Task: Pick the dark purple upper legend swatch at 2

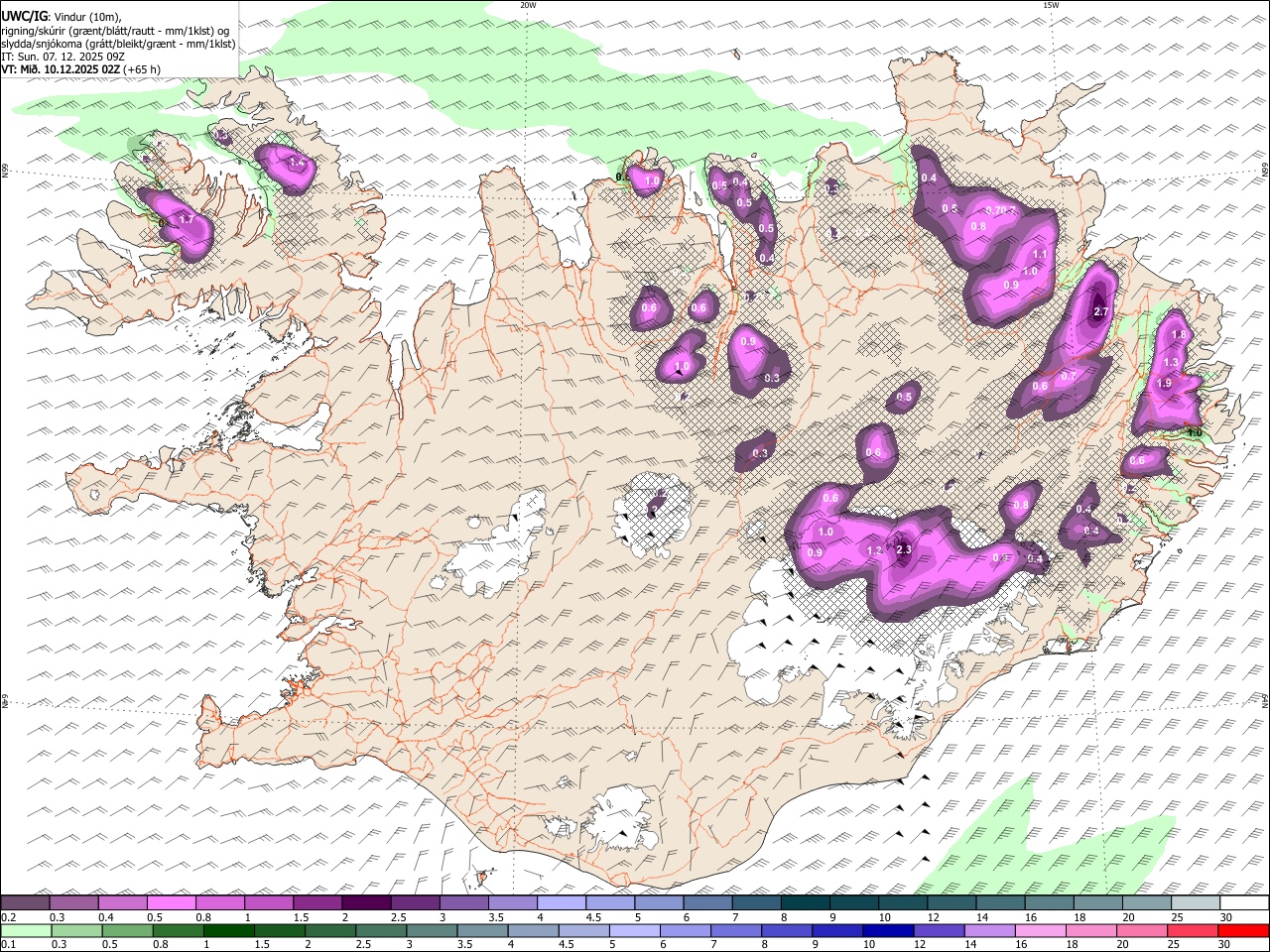Action: point(366,903)
